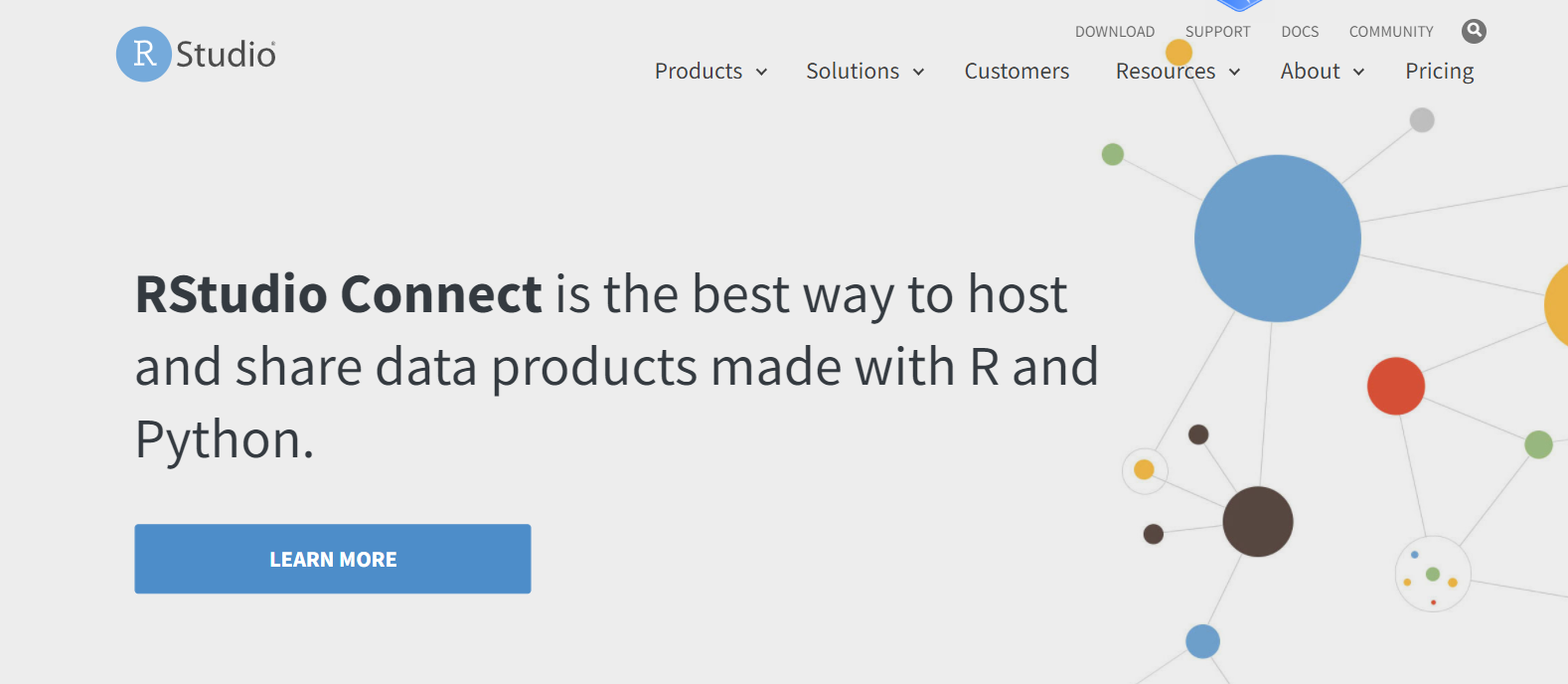Open the Products menu

(699, 72)
